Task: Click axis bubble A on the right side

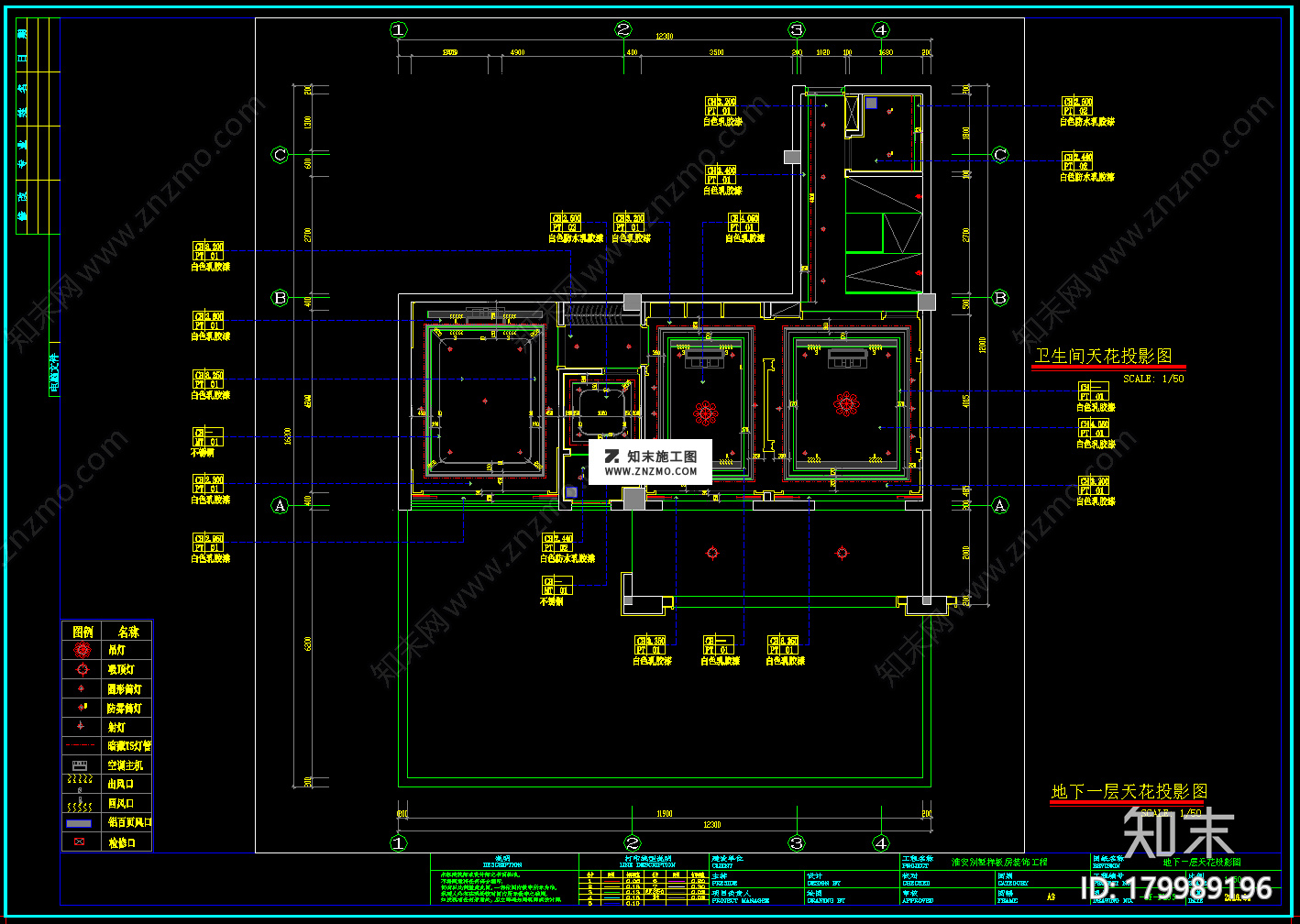Action: coord(1000,505)
